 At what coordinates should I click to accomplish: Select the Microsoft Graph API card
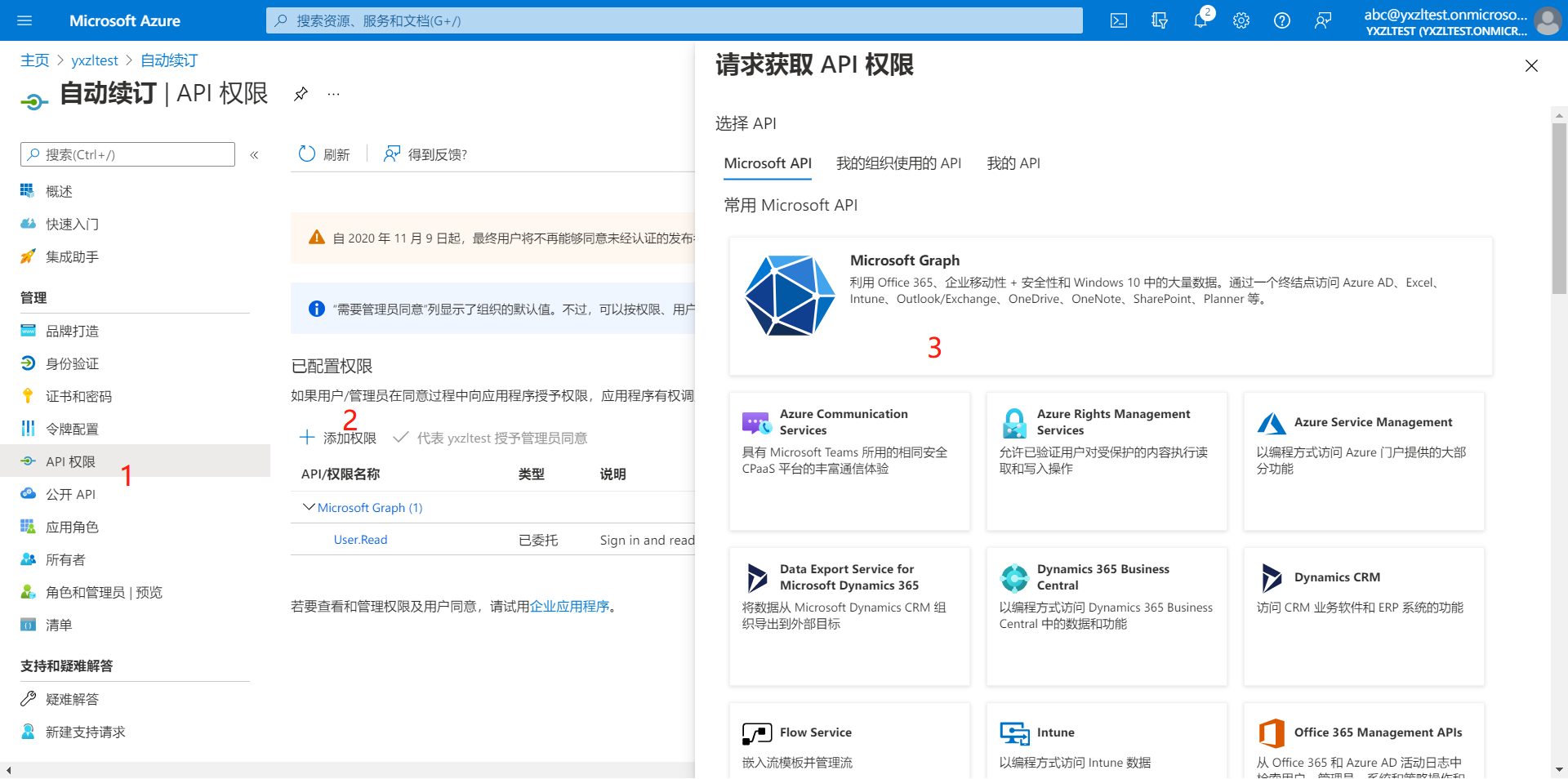pos(1110,306)
